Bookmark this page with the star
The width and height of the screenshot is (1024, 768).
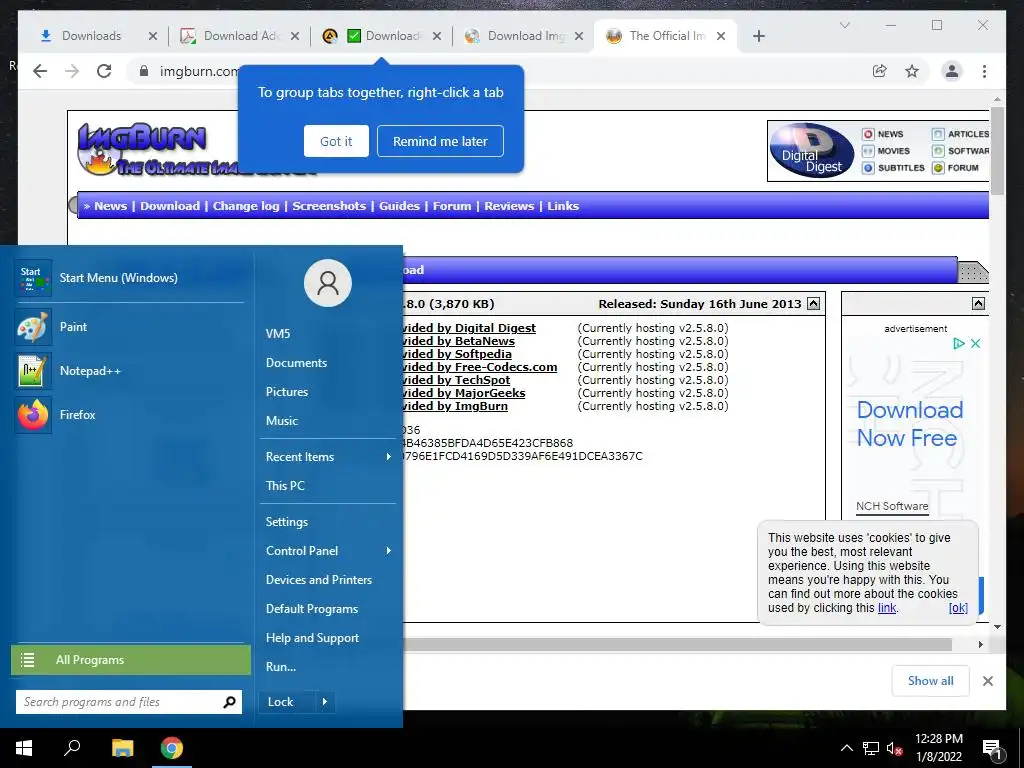pyautogui.click(x=912, y=71)
